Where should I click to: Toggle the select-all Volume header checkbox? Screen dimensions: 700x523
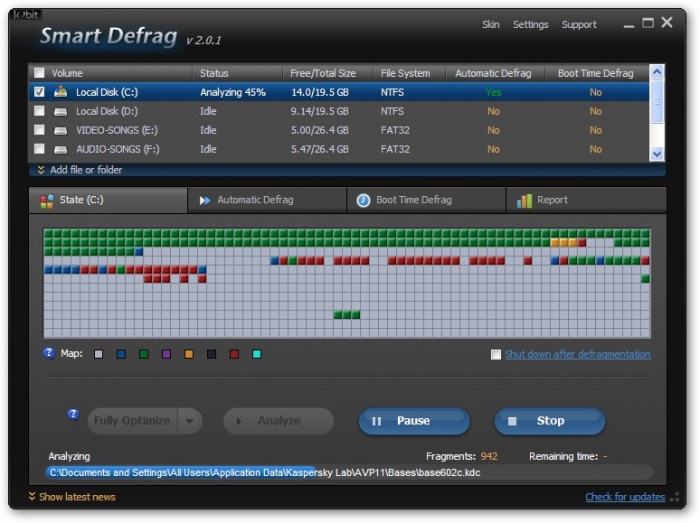pyautogui.click(x=39, y=73)
